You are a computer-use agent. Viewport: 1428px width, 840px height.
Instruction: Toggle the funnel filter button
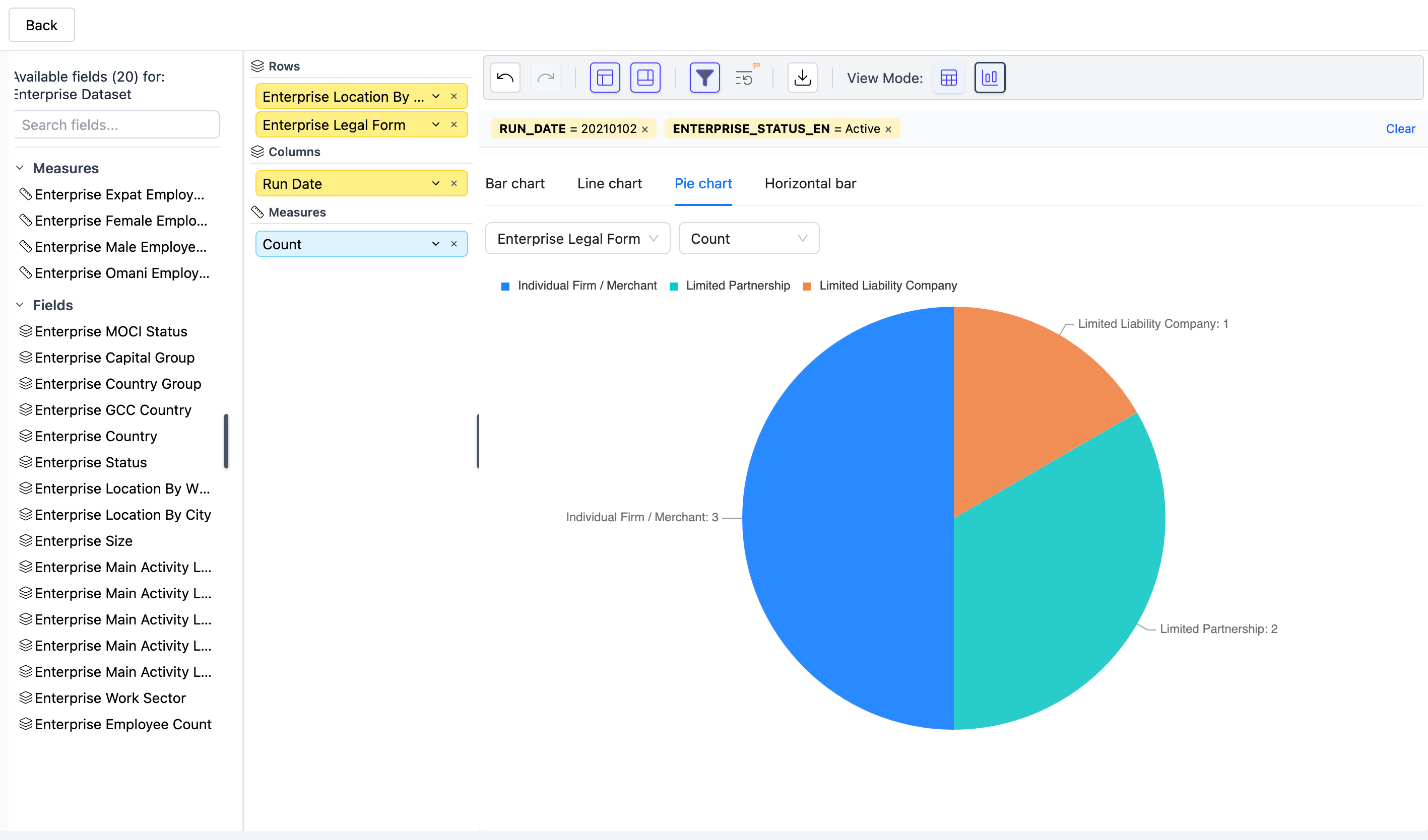(x=704, y=78)
